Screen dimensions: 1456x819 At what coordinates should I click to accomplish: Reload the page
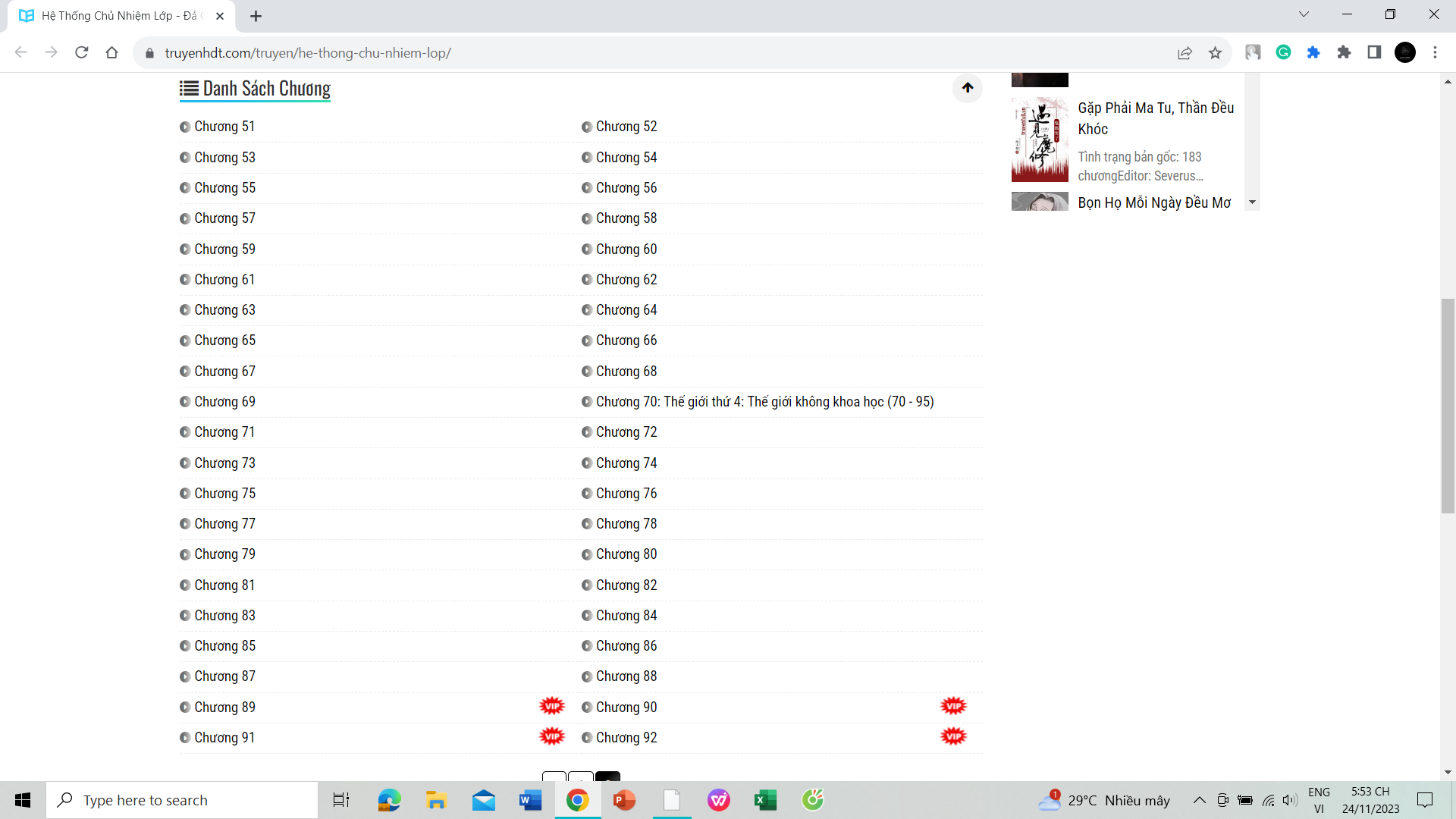(x=82, y=52)
